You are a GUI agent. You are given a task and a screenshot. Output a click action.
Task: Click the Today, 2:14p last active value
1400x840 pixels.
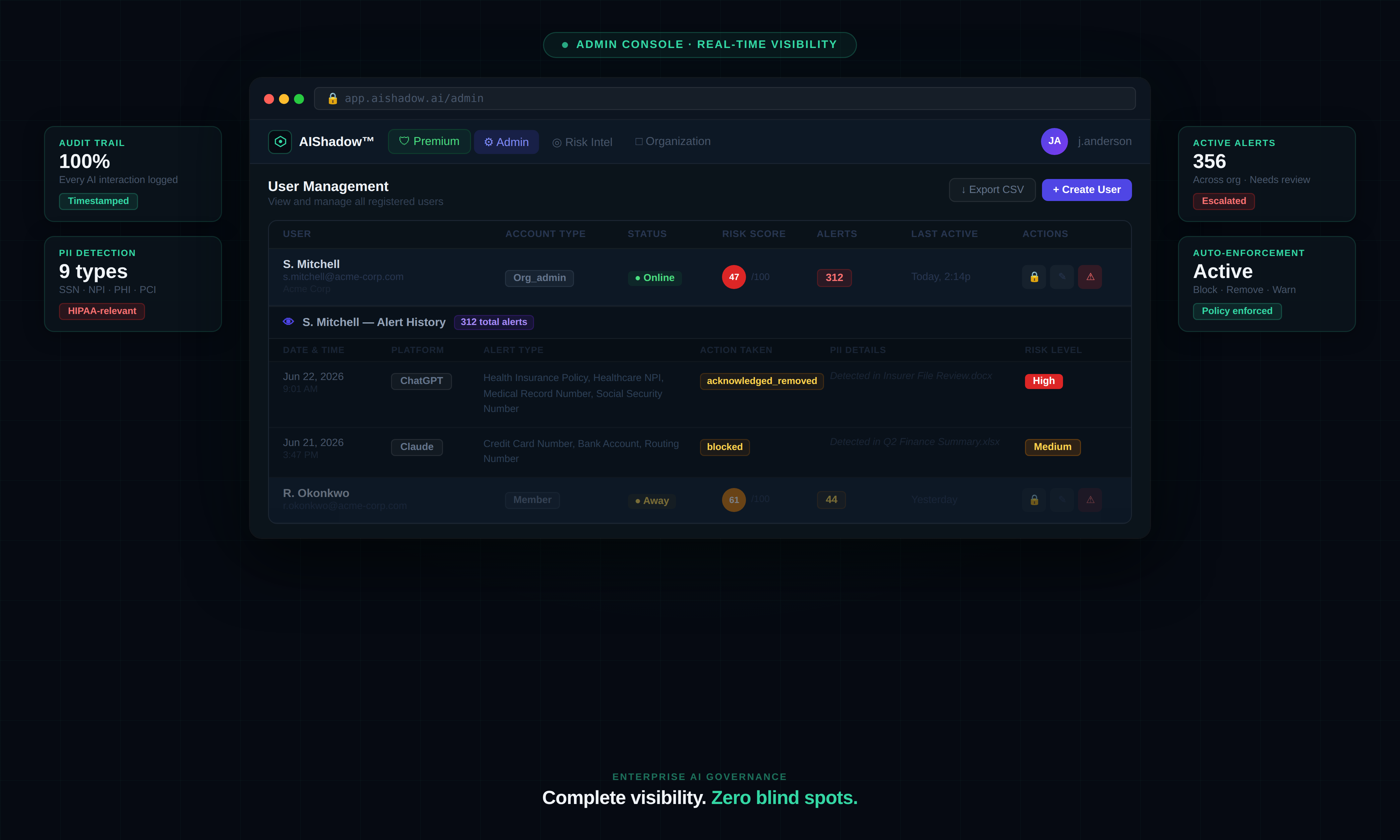pos(941,277)
